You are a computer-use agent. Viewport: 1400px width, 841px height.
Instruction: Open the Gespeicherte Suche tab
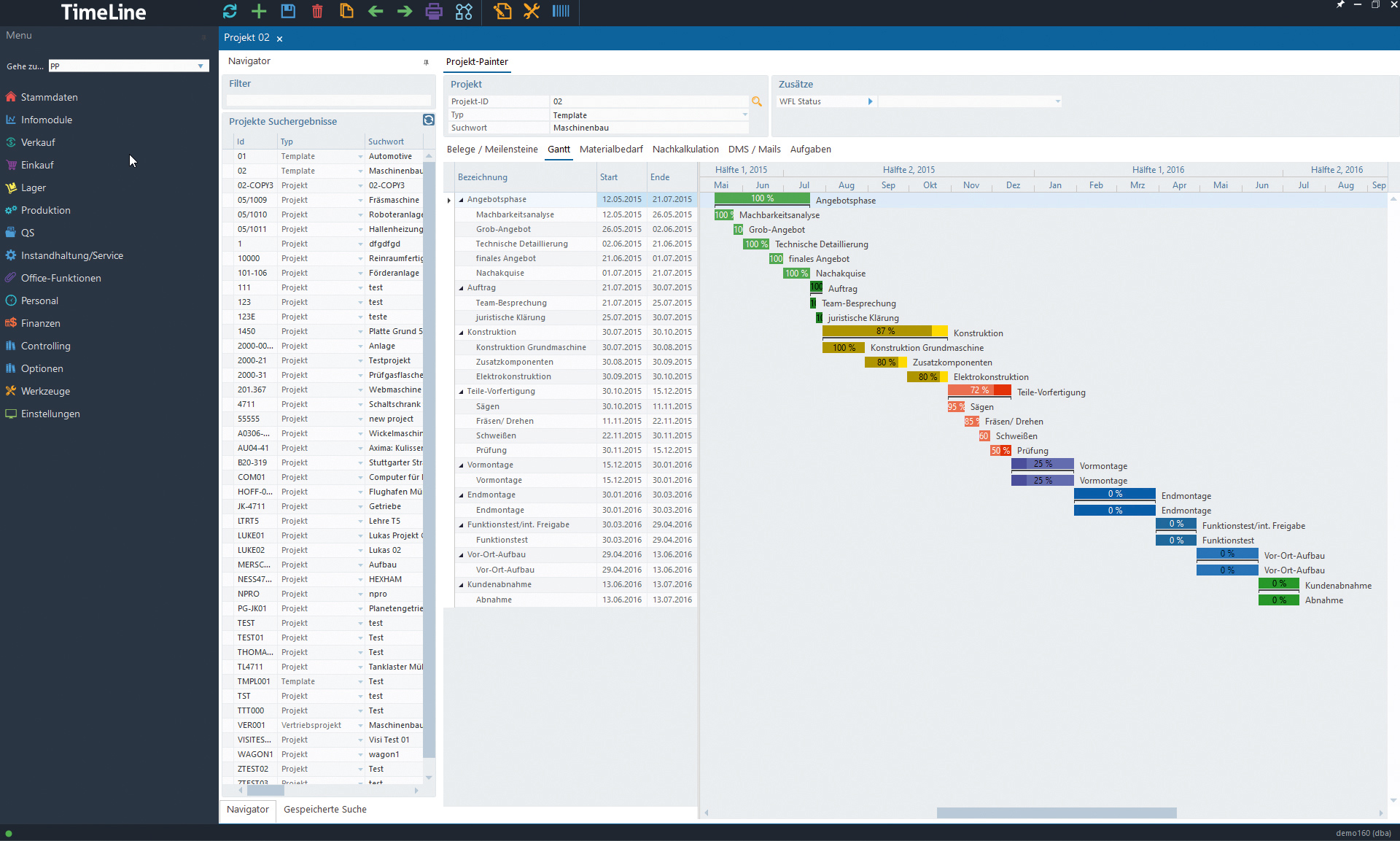click(x=324, y=809)
